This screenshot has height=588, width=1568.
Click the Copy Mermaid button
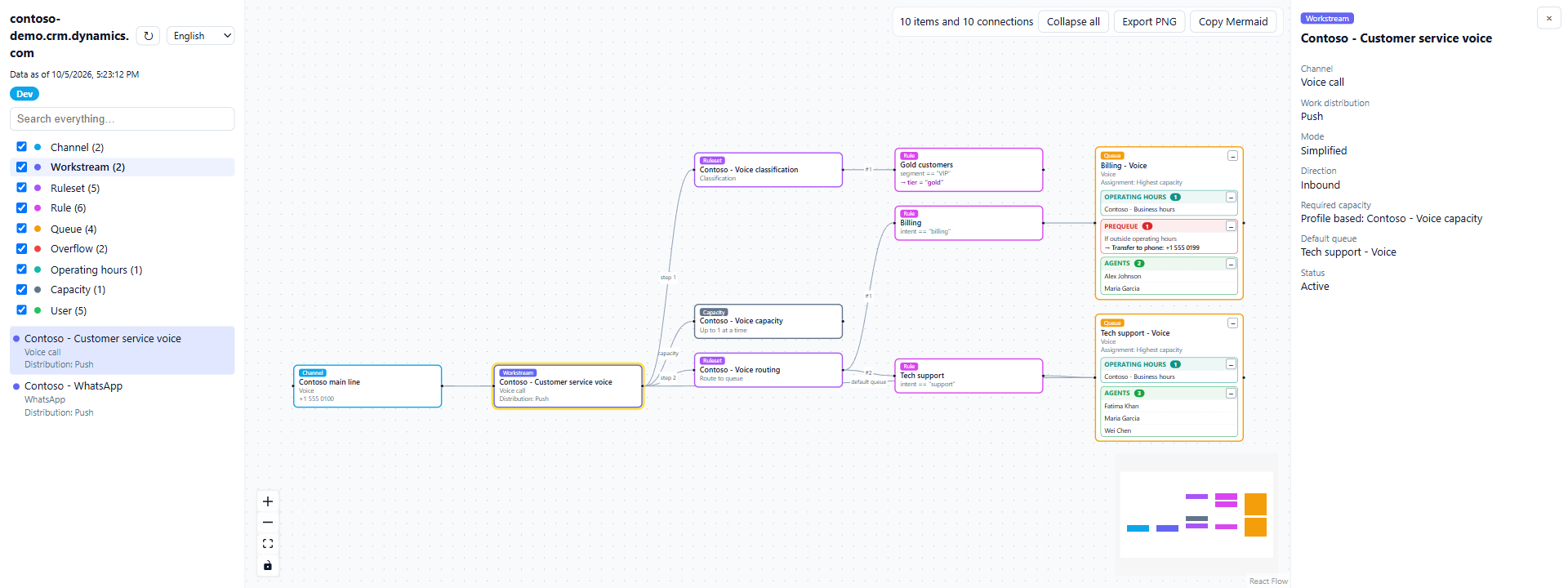[x=1233, y=22]
